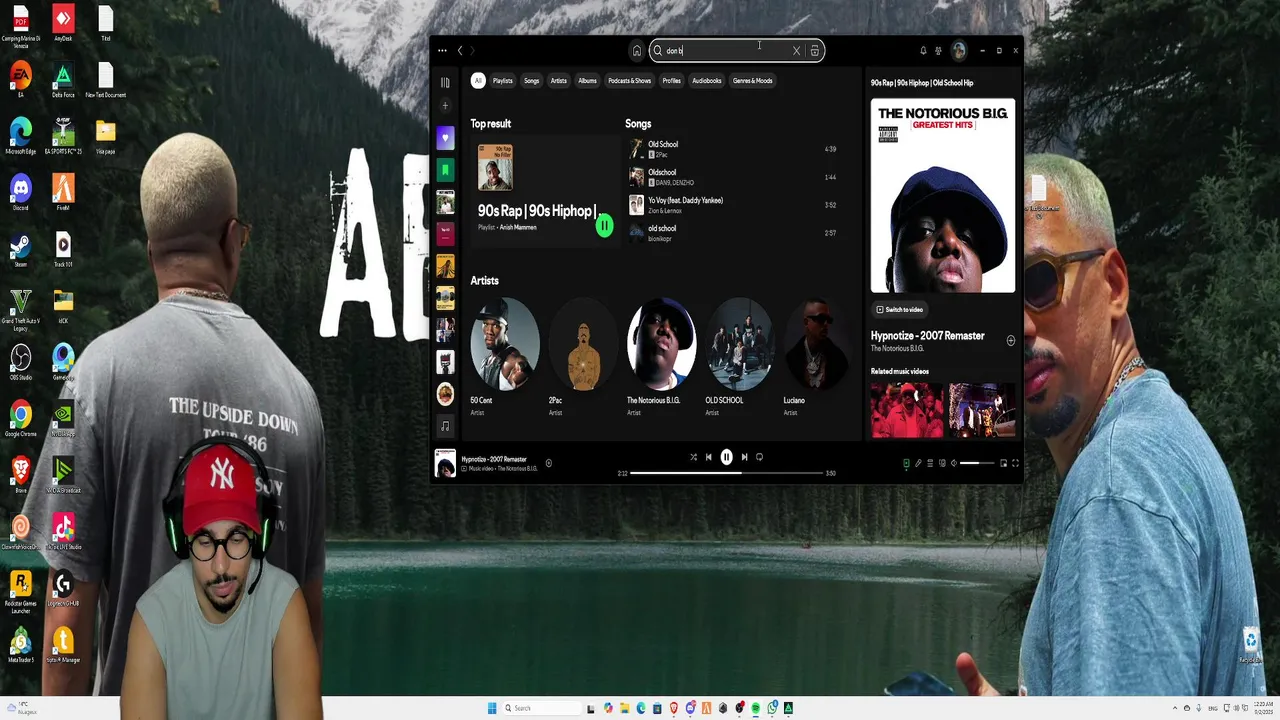Screen dimensions: 1280x720
Task: Seek within the song progress bar
Action: point(727,473)
